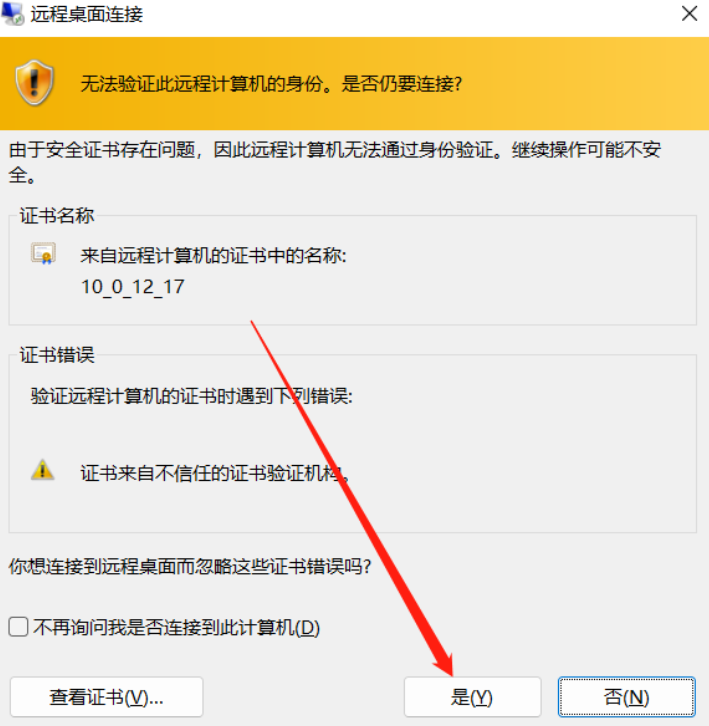Click the yellow triangle warning icon
Image resolution: width=709 pixels, height=726 pixels.
coord(43,470)
